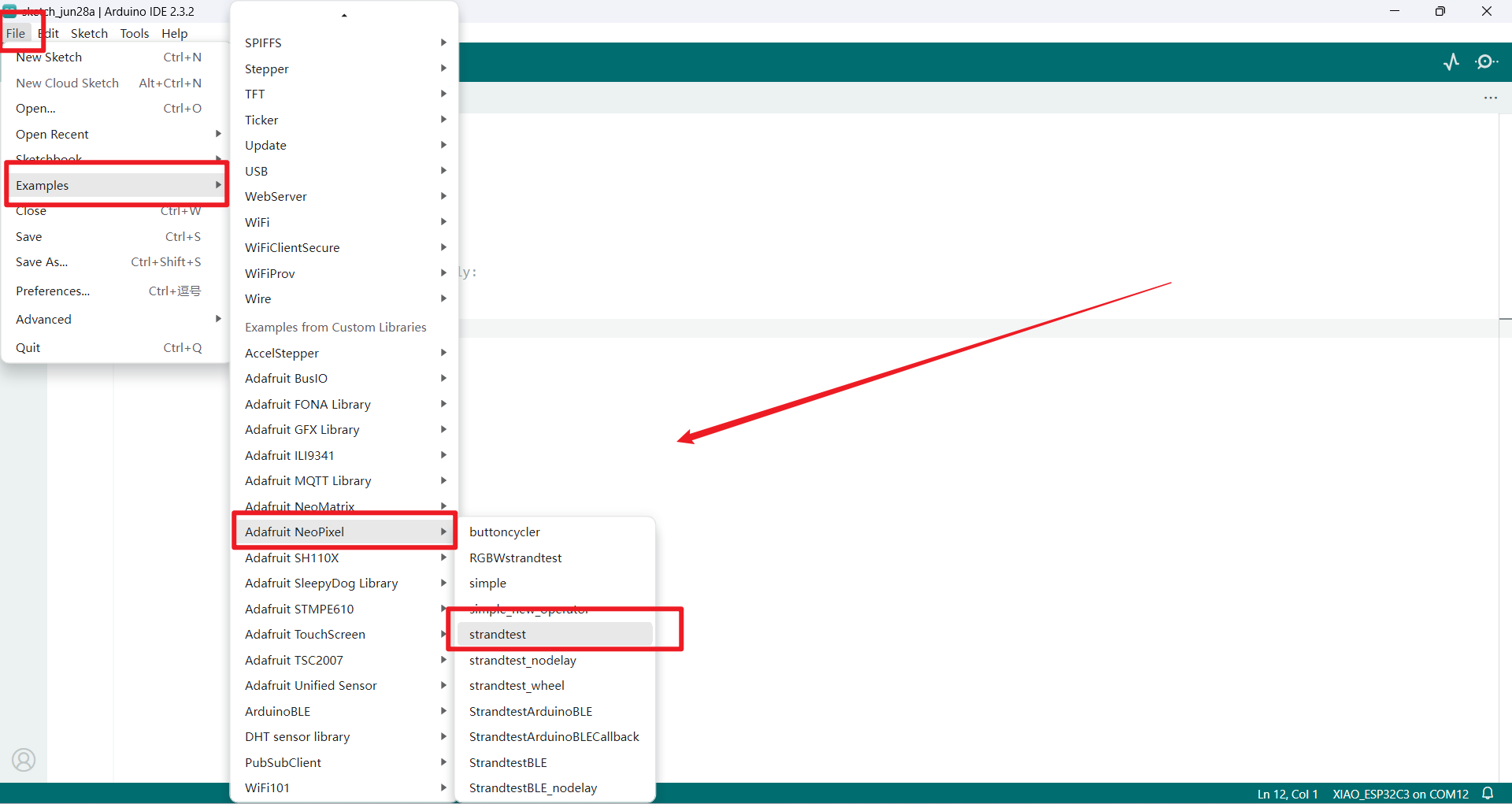Open the buttoncycler example
Image resolution: width=1512 pixels, height=804 pixels.
pos(555,532)
